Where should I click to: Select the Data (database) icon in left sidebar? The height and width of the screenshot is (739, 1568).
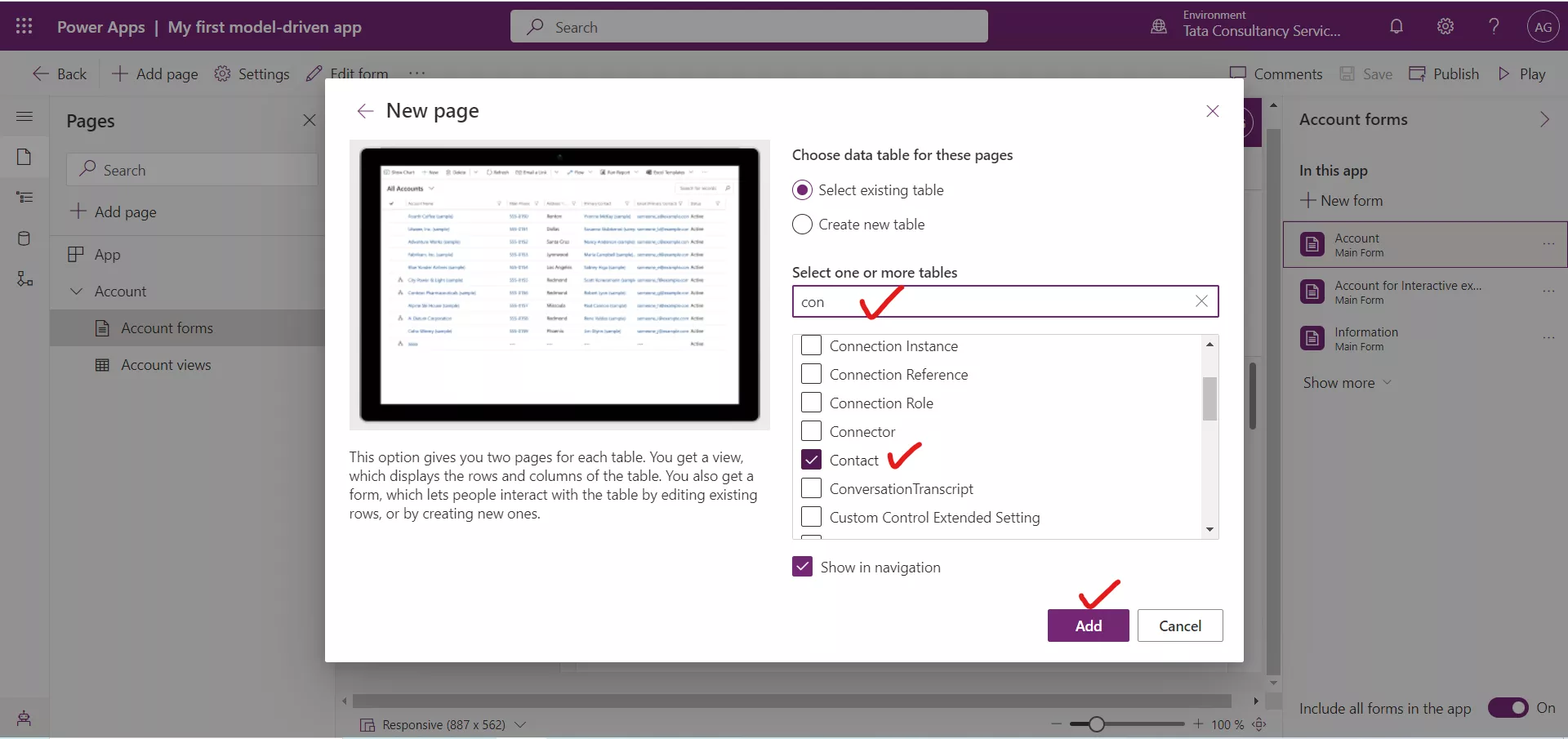click(24, 238)
